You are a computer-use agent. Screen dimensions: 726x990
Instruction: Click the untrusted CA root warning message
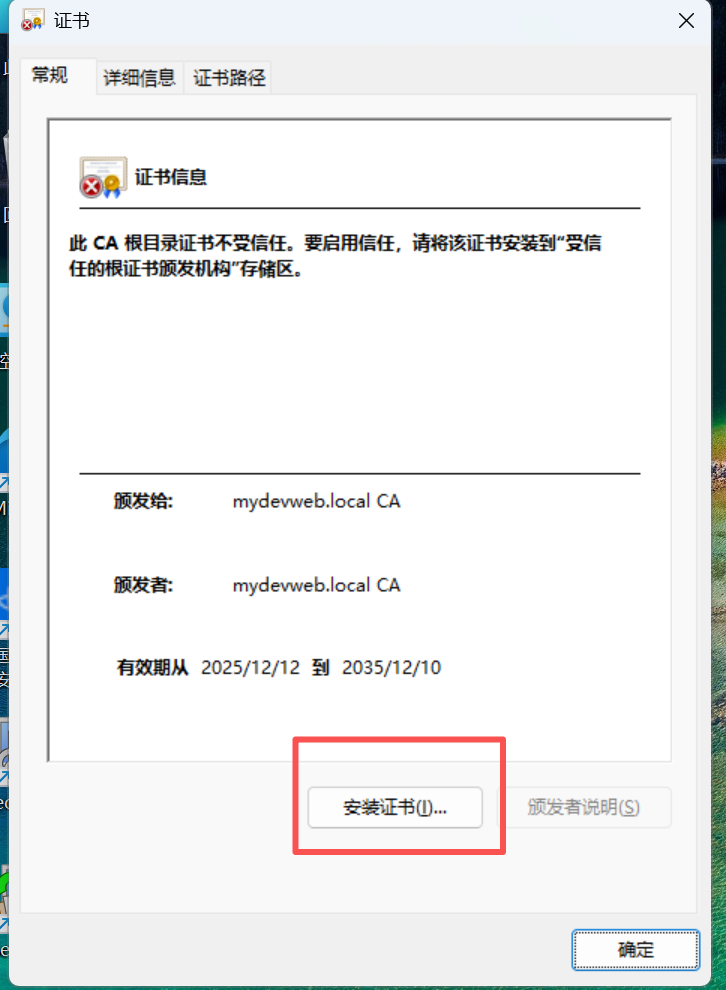[335, 256]
